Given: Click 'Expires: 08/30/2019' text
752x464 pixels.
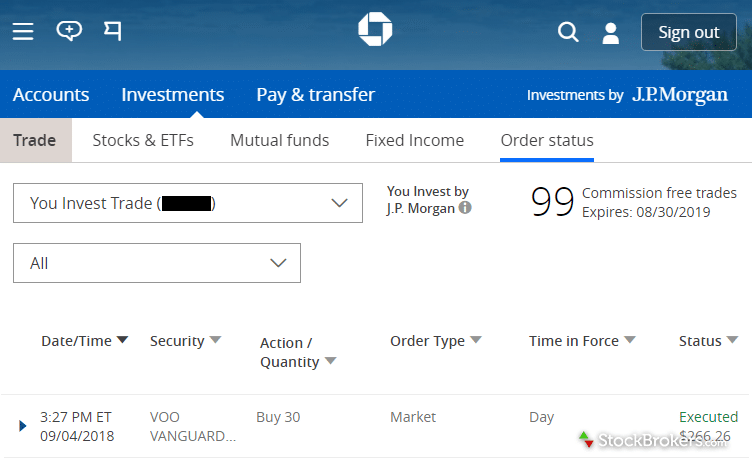Looking at the screenshot, I should point(646,212).
